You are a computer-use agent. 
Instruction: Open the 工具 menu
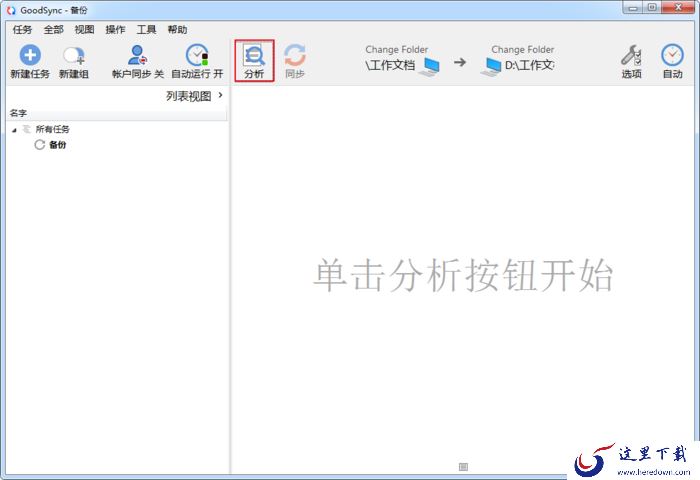146,30
